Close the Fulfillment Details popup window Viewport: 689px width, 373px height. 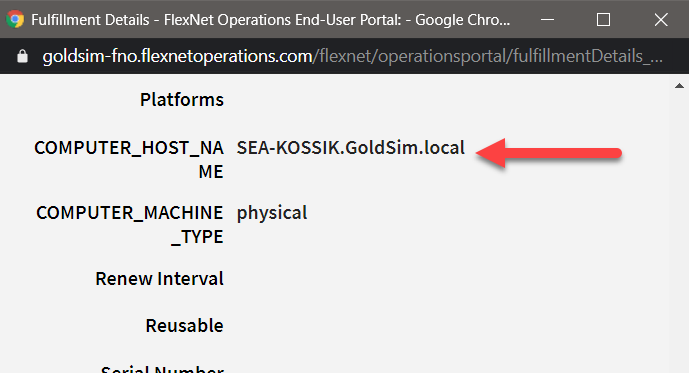661,19
